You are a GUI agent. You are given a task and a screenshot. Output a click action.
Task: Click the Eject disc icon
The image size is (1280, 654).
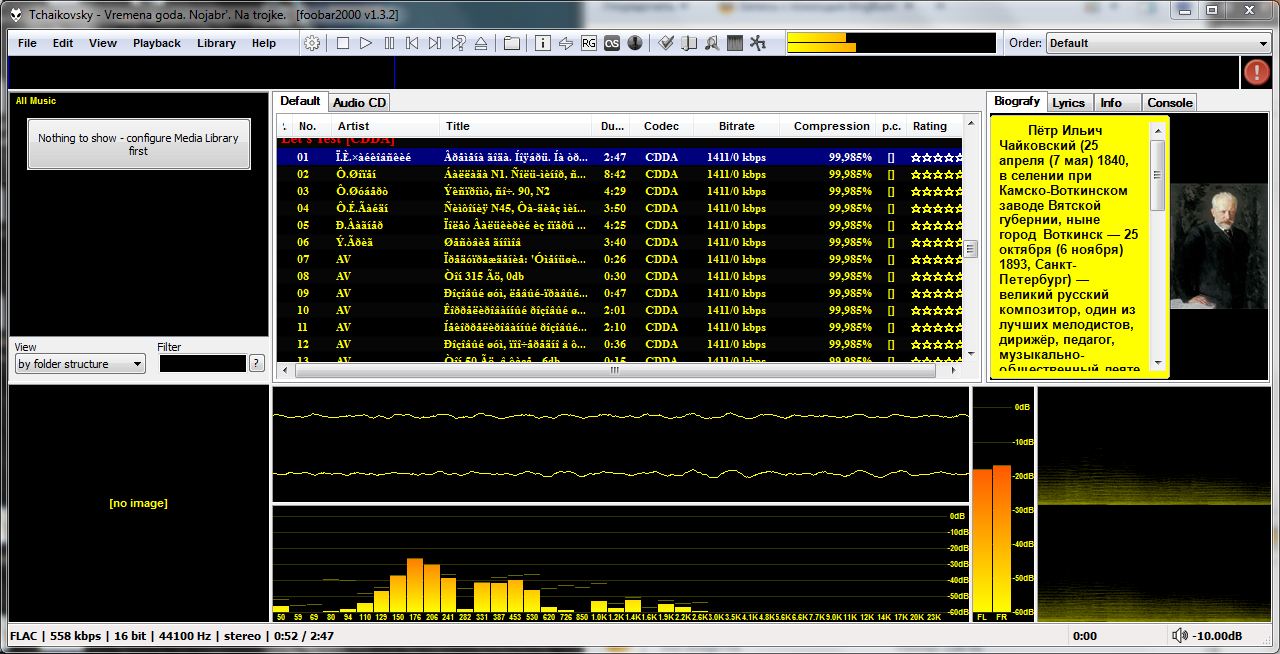coord(481,43)
